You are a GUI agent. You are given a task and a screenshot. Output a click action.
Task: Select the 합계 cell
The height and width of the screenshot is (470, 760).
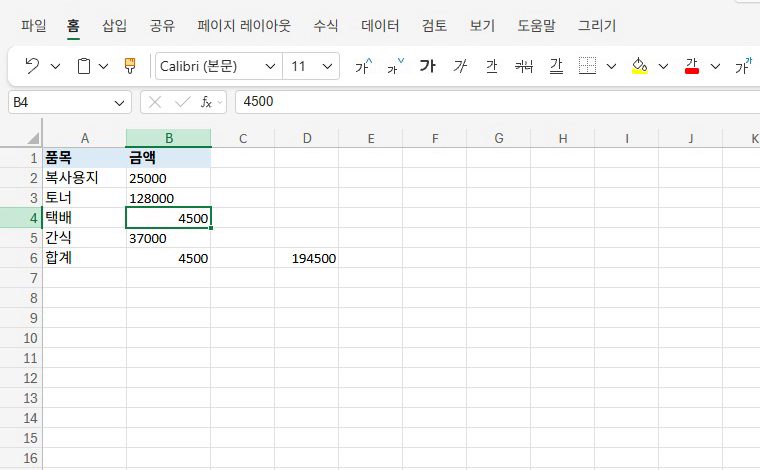point(85,258)
